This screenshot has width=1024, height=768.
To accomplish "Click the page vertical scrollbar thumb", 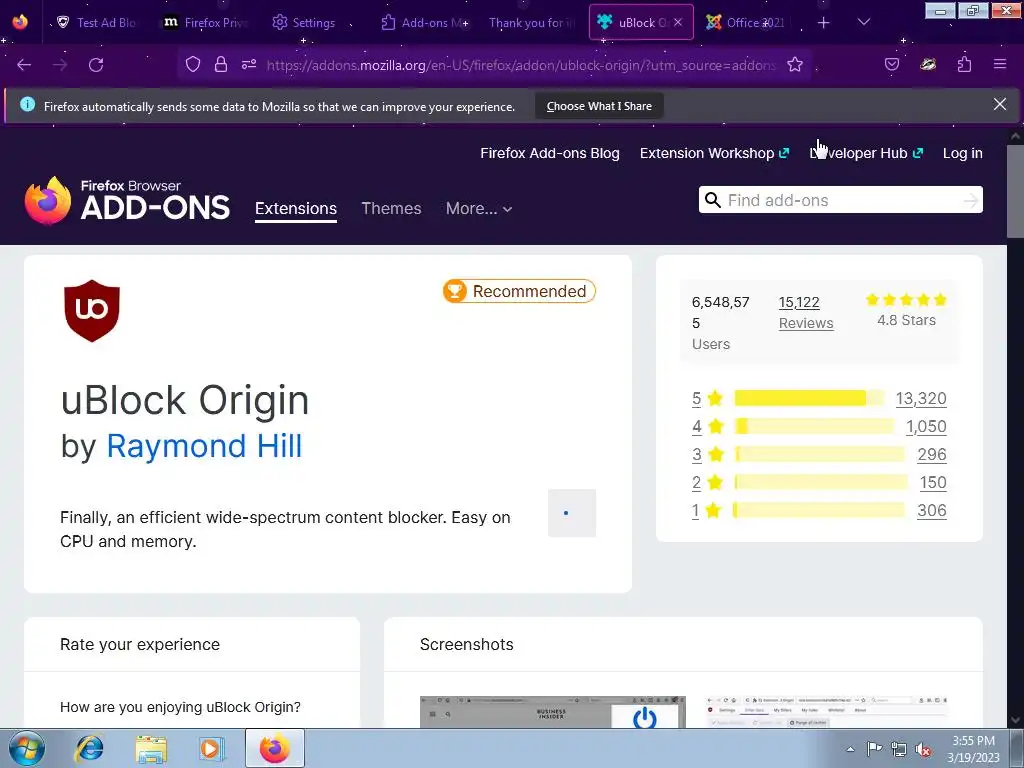I will (1015, 191).
